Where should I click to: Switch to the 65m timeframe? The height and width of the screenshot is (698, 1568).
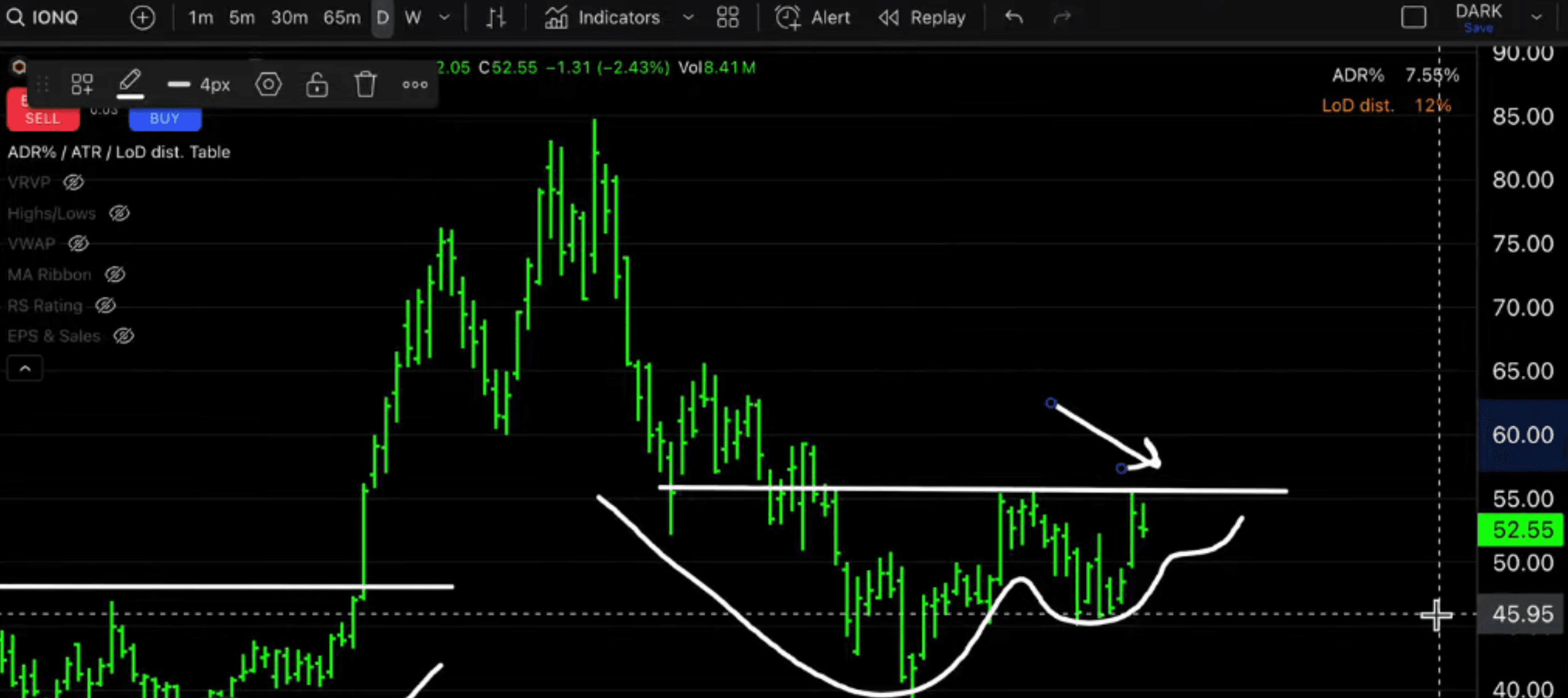(341, 17)
